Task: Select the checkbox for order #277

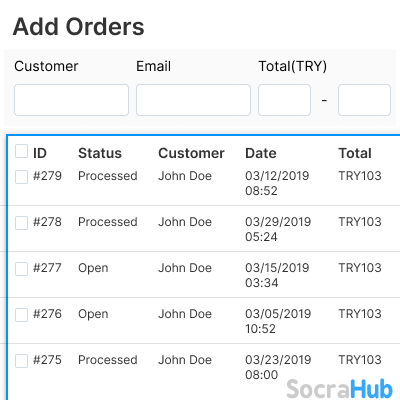Action: [22, 269]
